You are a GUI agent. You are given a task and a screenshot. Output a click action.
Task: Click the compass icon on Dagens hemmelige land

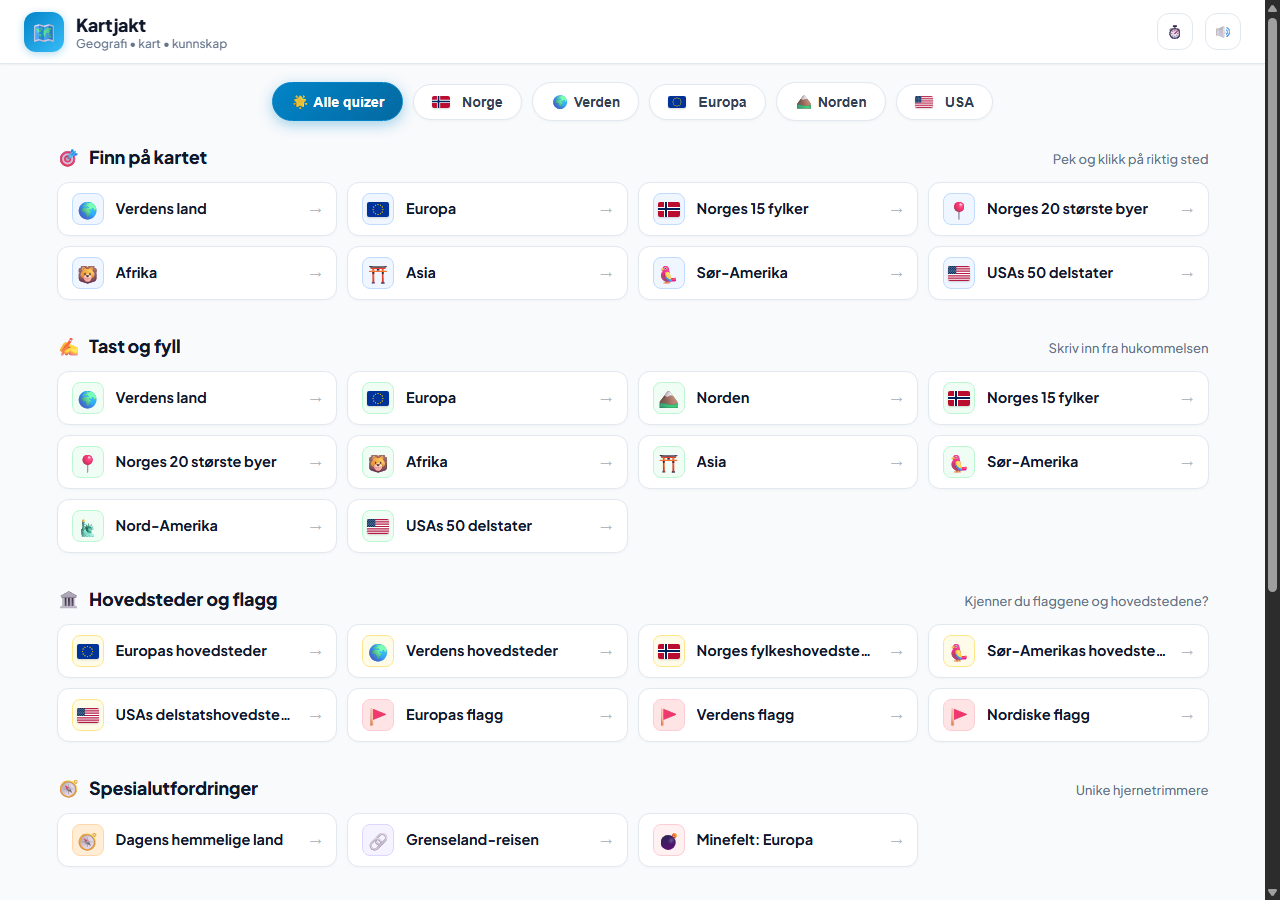[88, 840]
